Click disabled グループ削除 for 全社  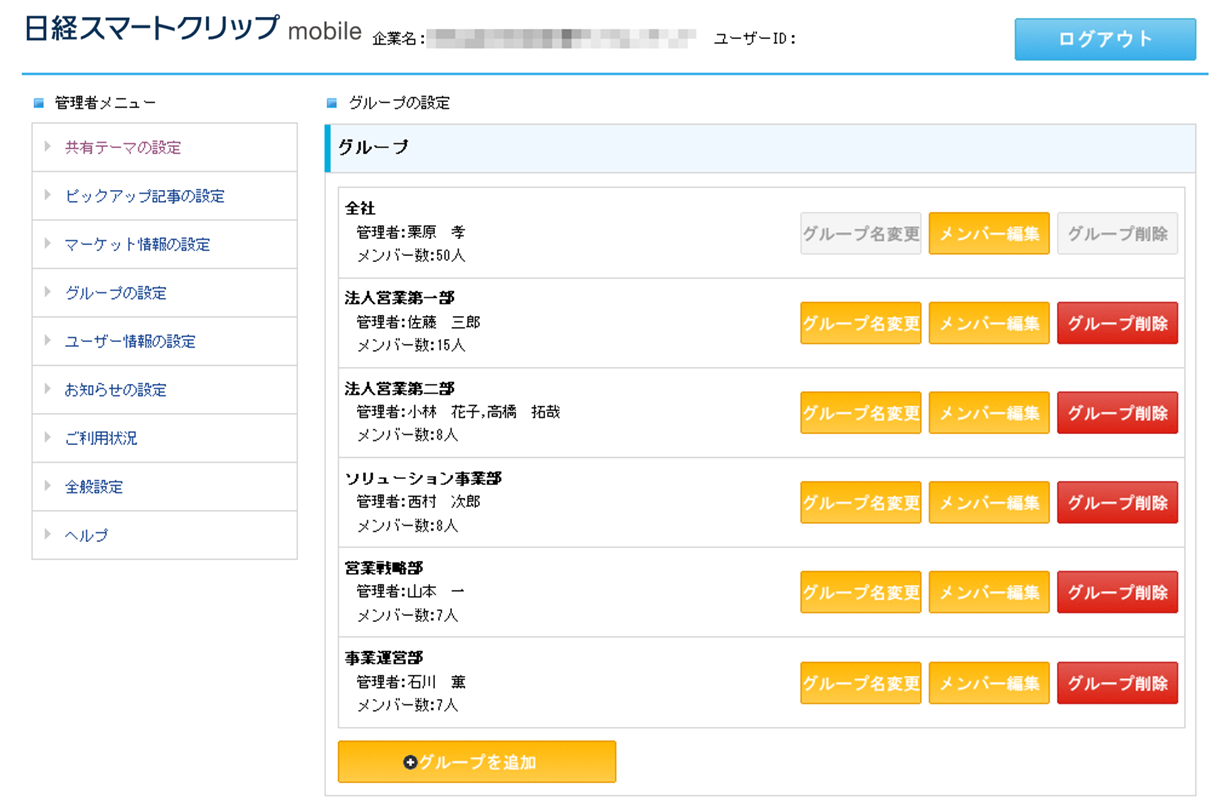tap(1117, 233)
